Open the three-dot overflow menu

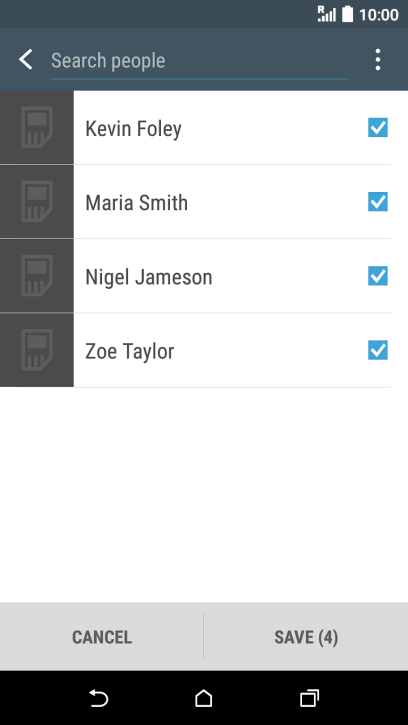[x=378, y=60]
